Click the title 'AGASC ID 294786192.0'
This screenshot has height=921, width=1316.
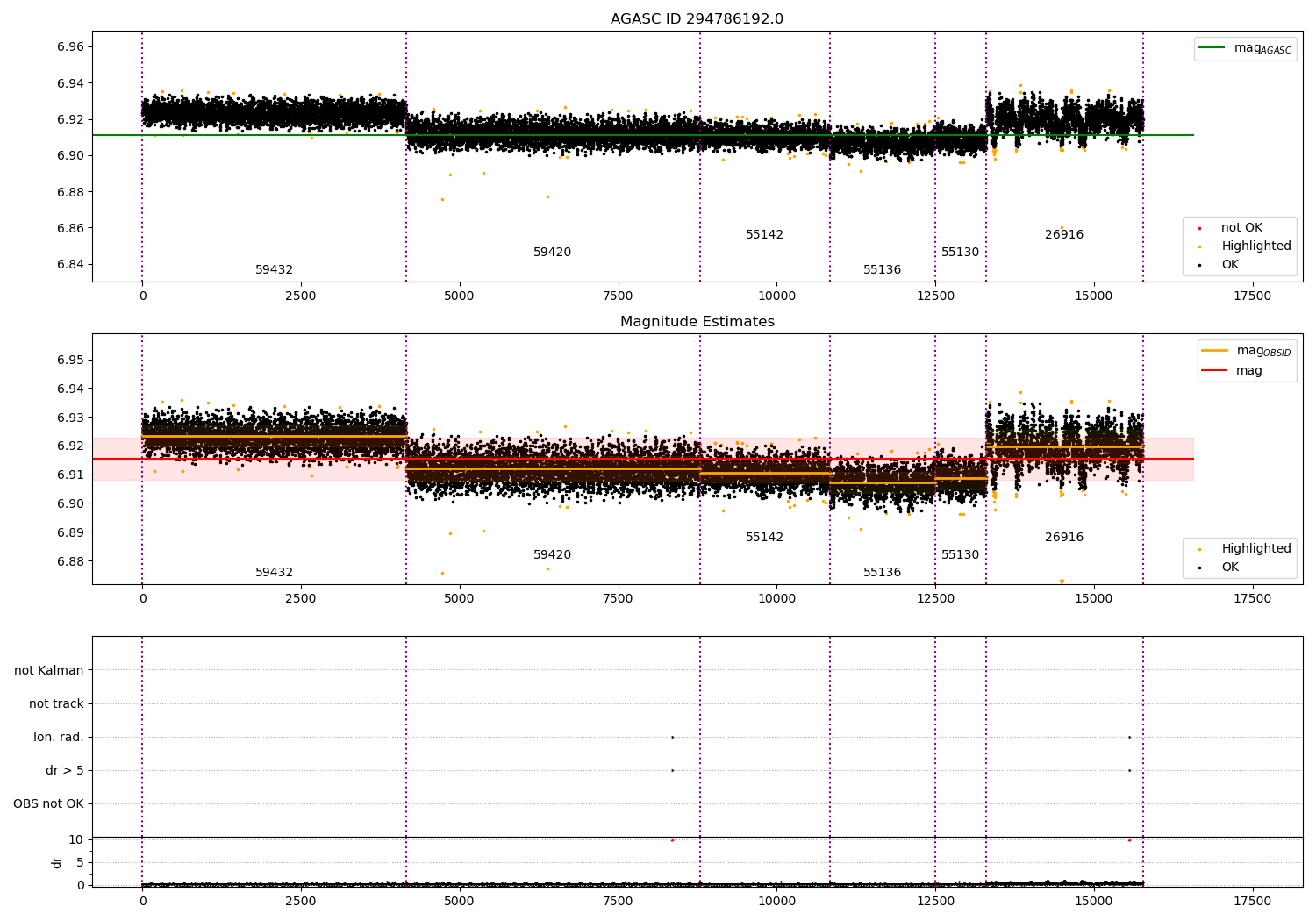click(697, 19)
